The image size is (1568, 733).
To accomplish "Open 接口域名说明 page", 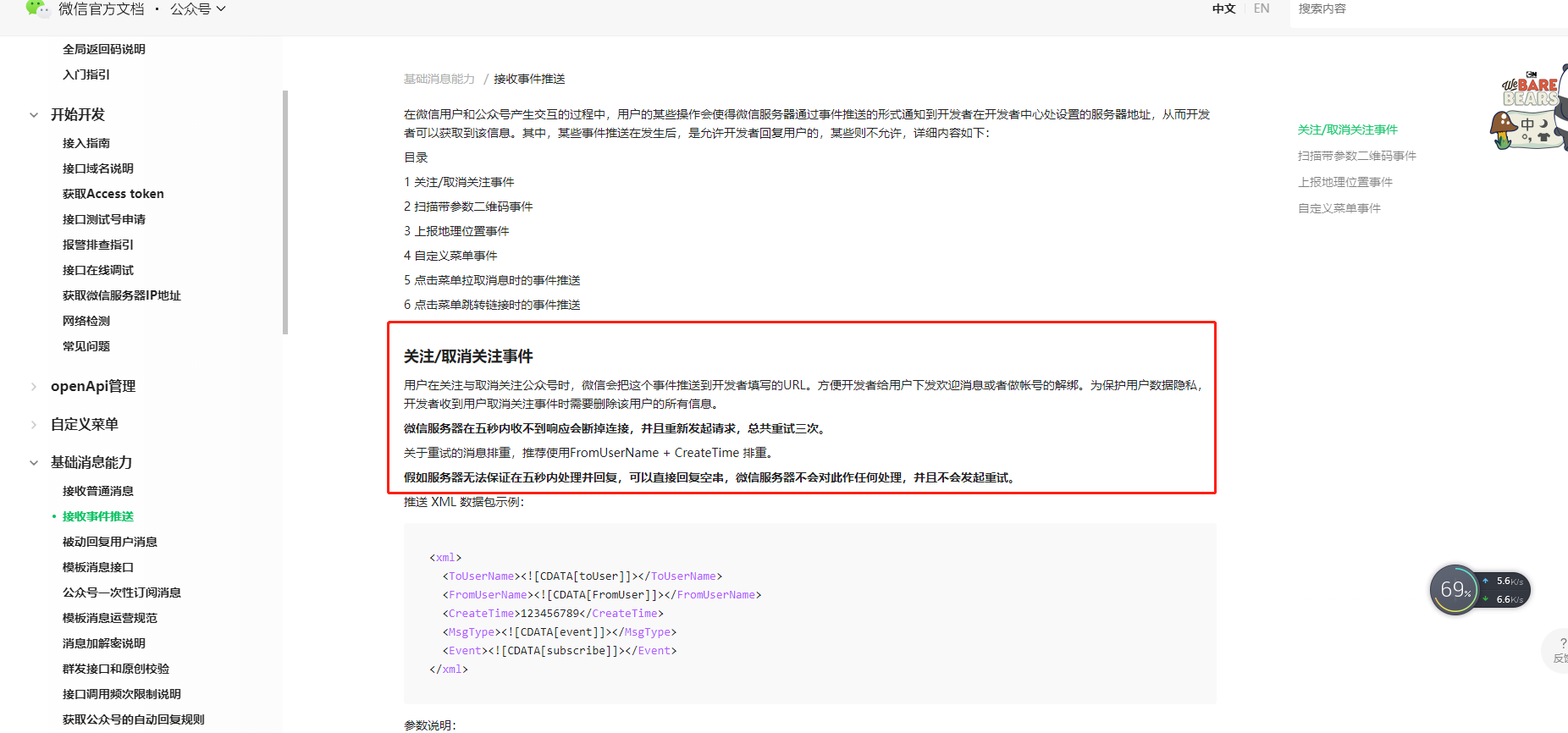I will point(98,168).
